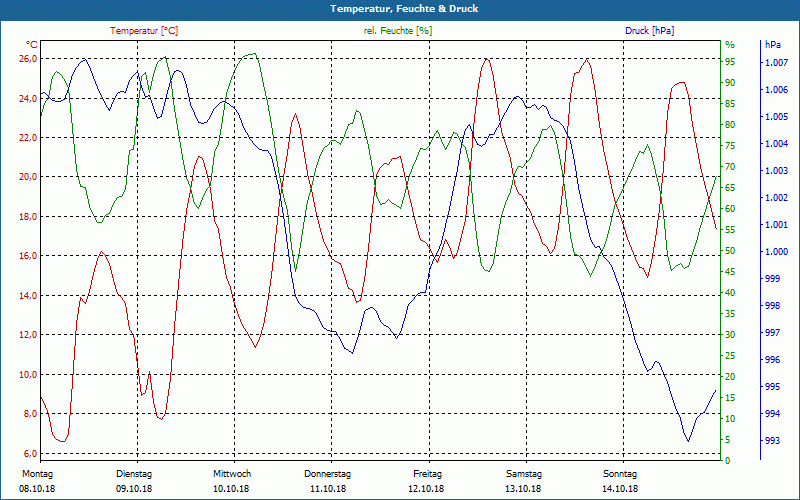Click the green % axis unit label
The image size is (800, 500).
[x=730, y=44]
